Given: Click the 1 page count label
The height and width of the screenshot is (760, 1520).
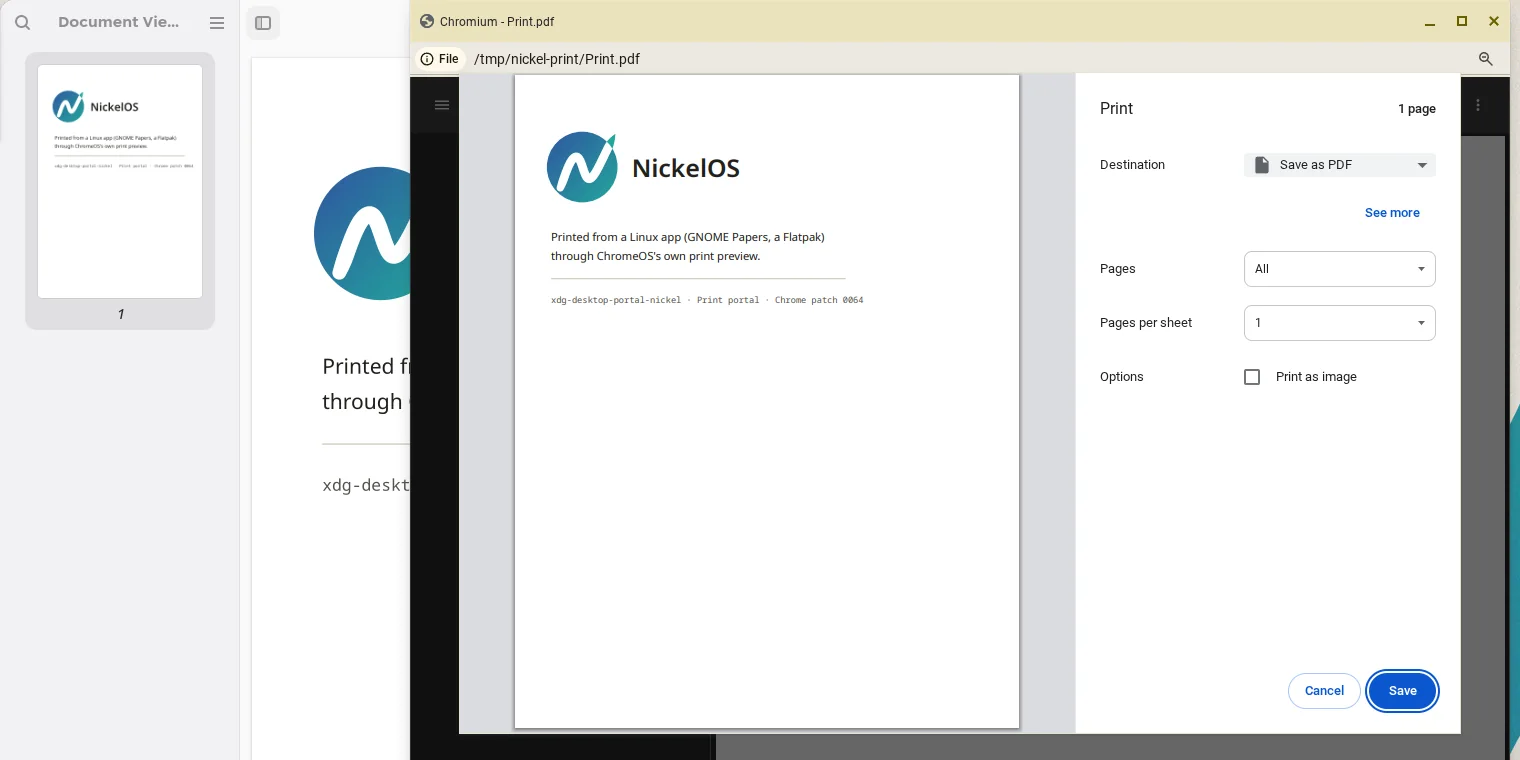Looking at the screenshot, I should pos(1417,109).
